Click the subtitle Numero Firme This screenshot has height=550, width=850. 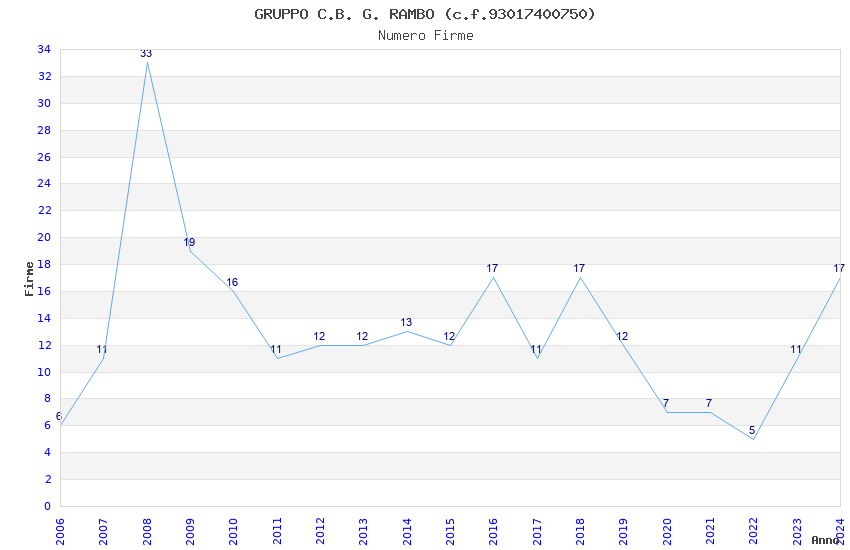click(426, 36)
